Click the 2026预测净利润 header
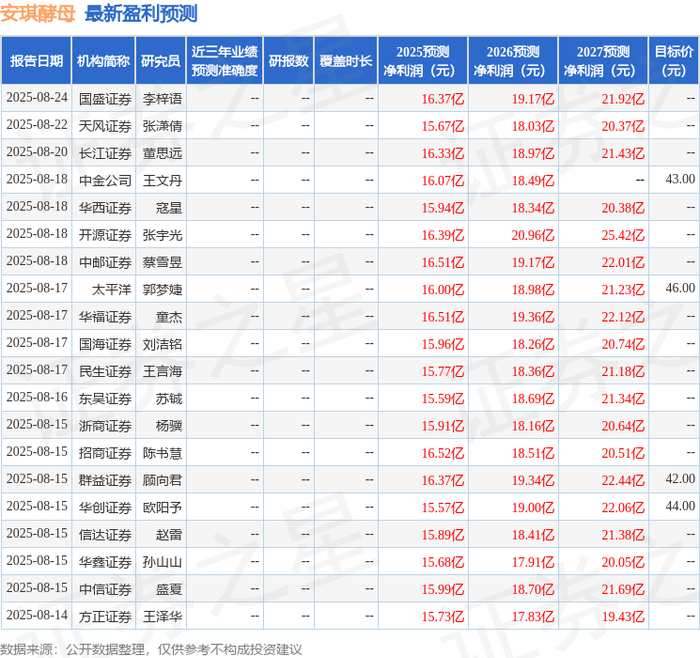 pyautogui.click(x=513, y=61)
